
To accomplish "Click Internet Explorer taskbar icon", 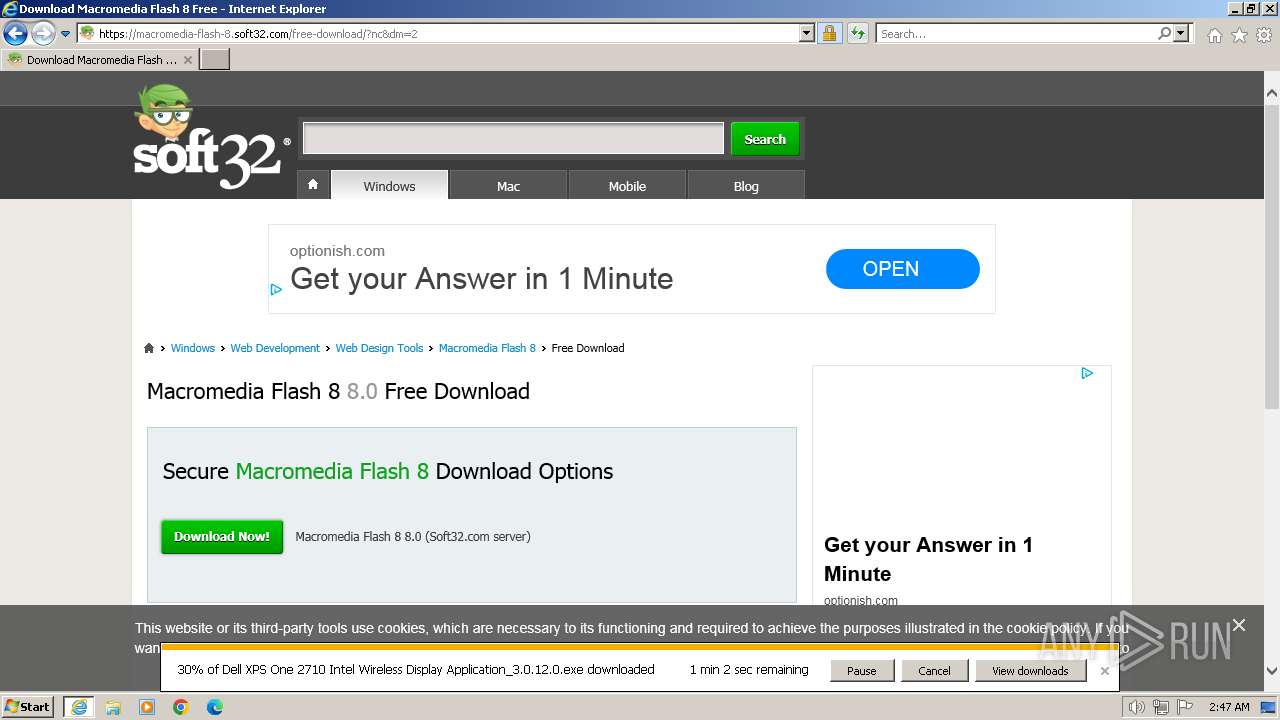I will click(78, 707).
